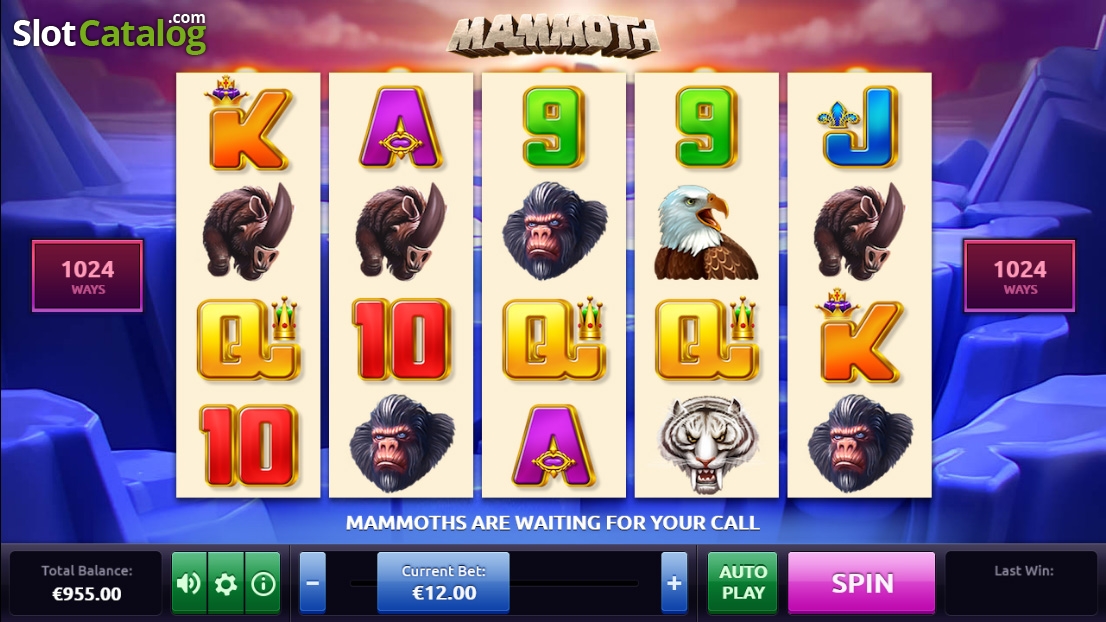Click the pink SPIN button
The width and height of the screenshot is (1106, 622).
click(x=861, y=583)
